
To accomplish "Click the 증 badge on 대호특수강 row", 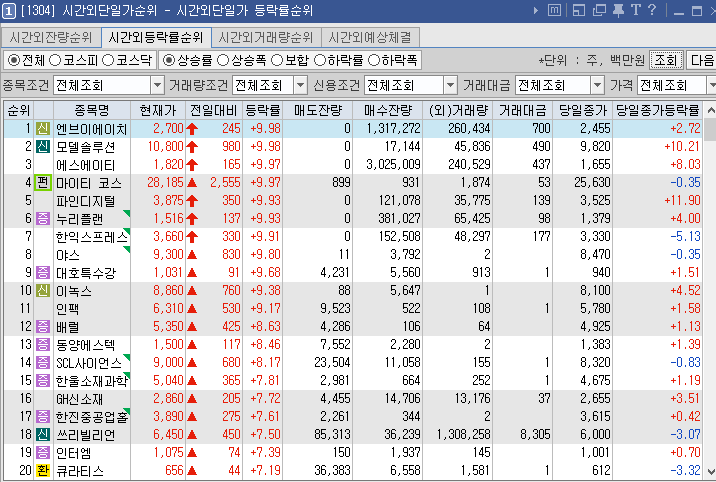I will [43, 272].
